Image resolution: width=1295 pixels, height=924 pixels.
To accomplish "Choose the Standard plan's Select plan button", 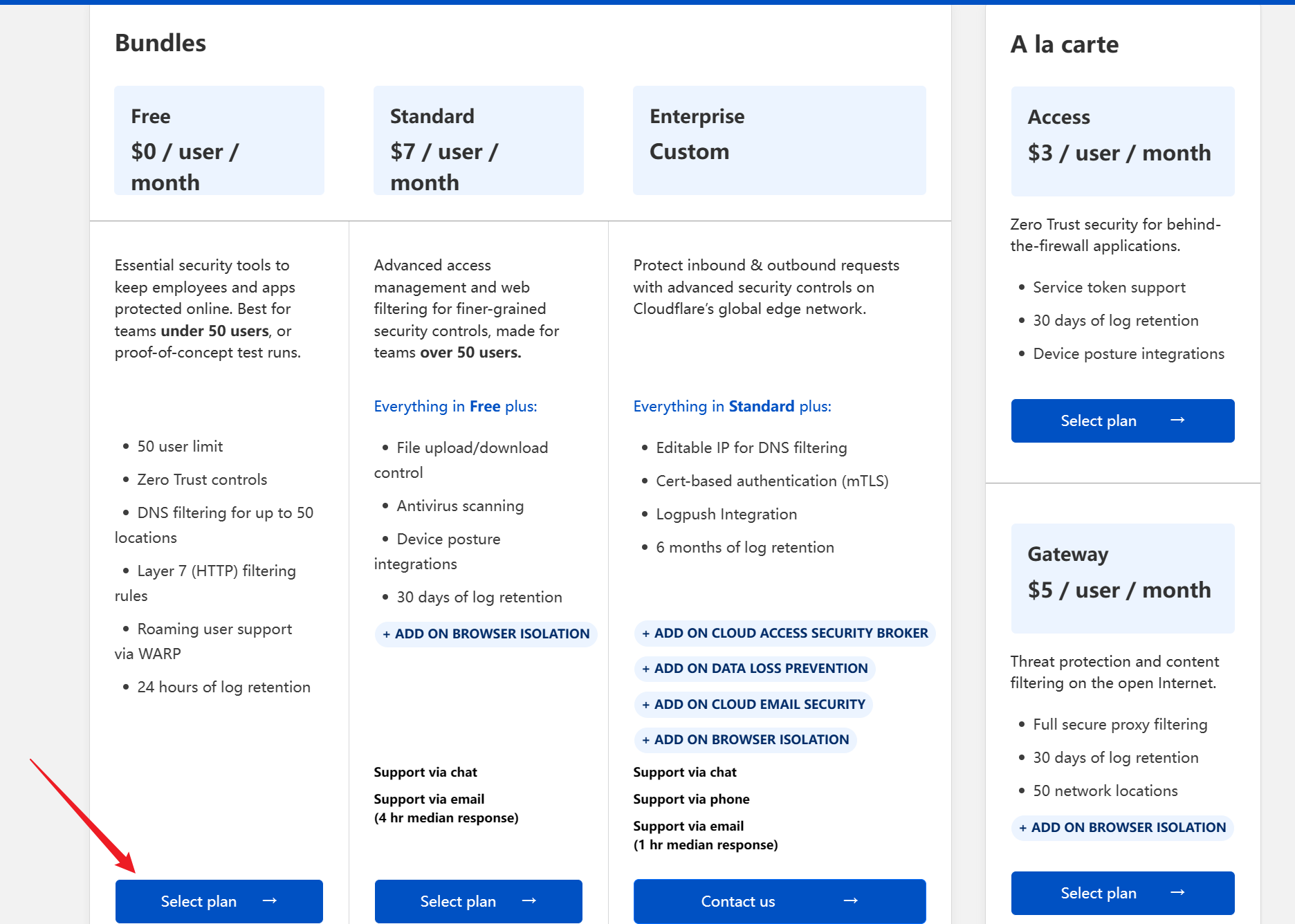I will [478, 900].
